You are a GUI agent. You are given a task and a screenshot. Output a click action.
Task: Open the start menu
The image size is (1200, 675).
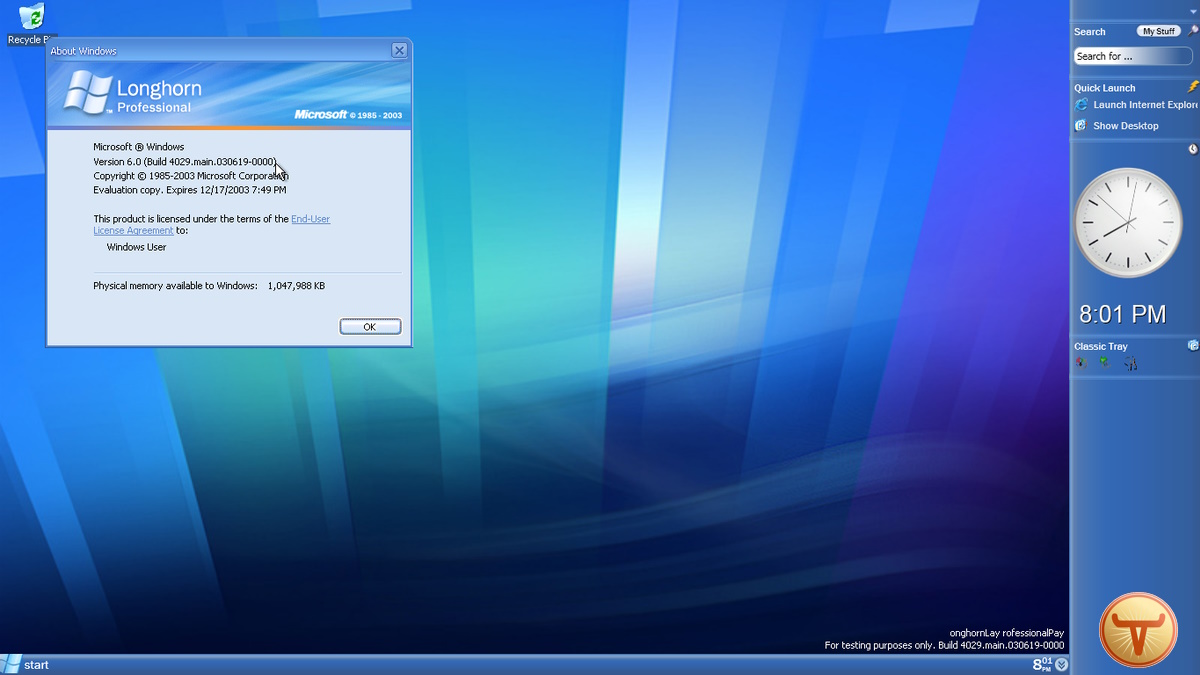point(26,665)
